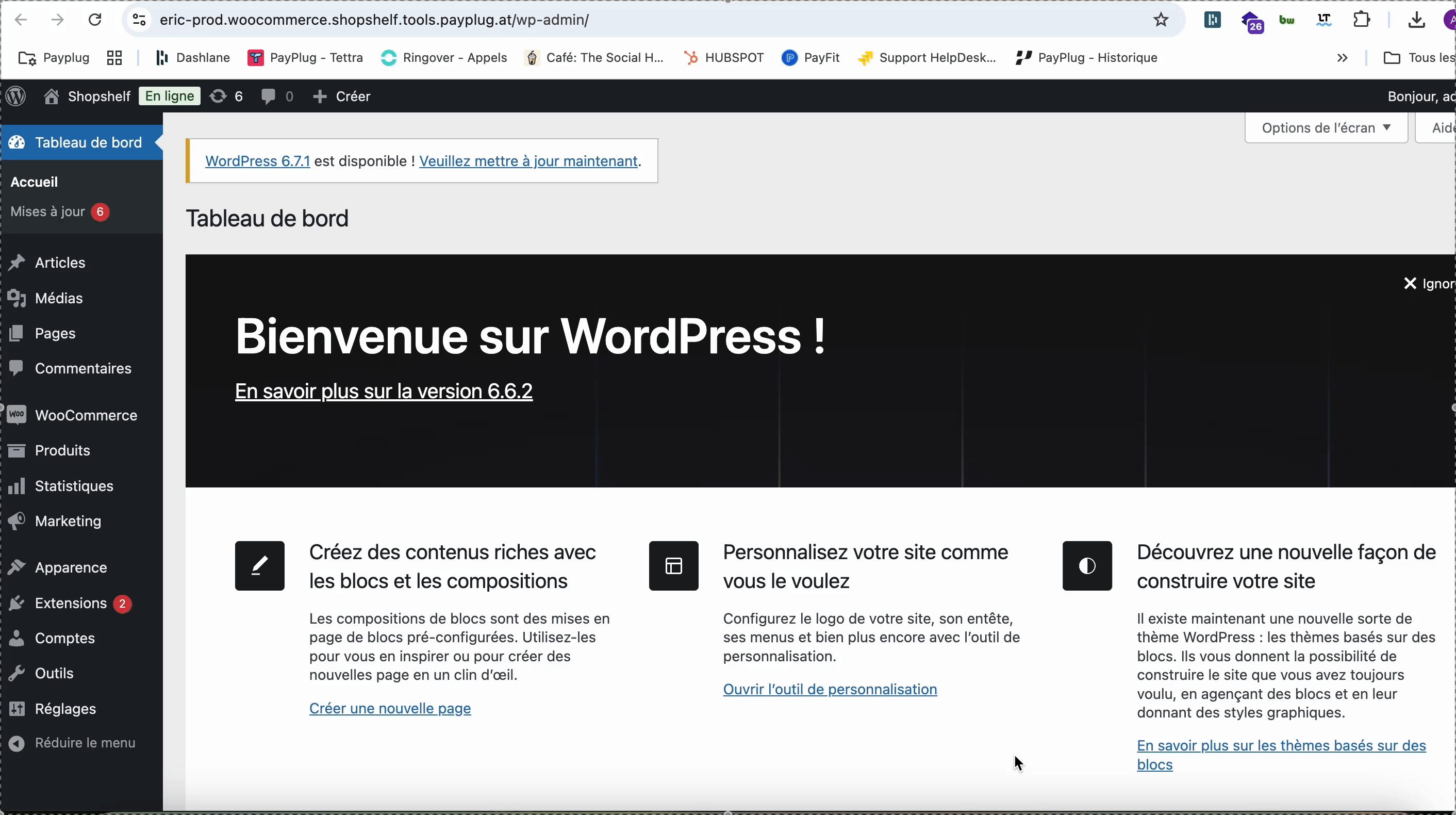The image size is (1456, 815).
Task: Bookmark this page with the star icon
Action: tap(1161, 20)
